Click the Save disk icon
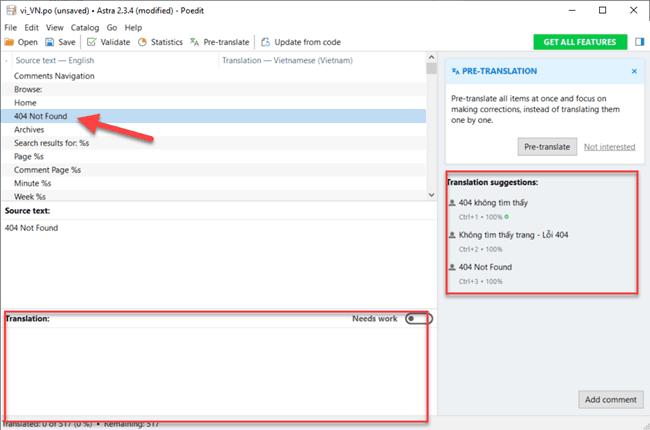The image size is (650, 430). click(x=51, y=43)
